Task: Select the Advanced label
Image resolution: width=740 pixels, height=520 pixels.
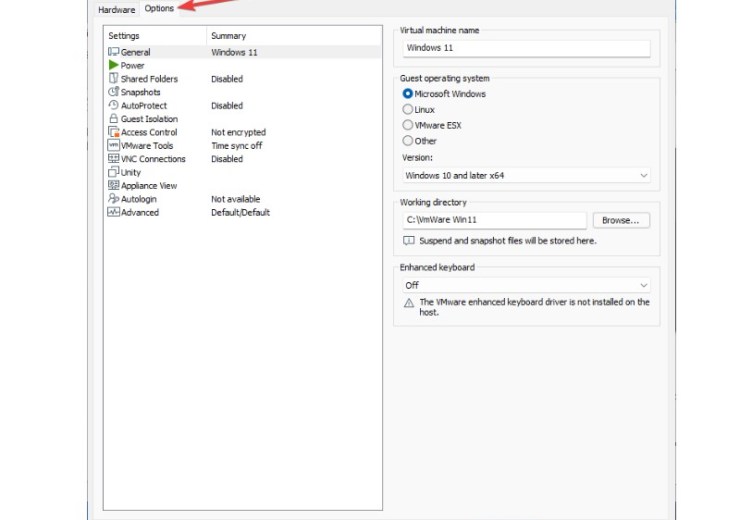Action: pos(140,212)
